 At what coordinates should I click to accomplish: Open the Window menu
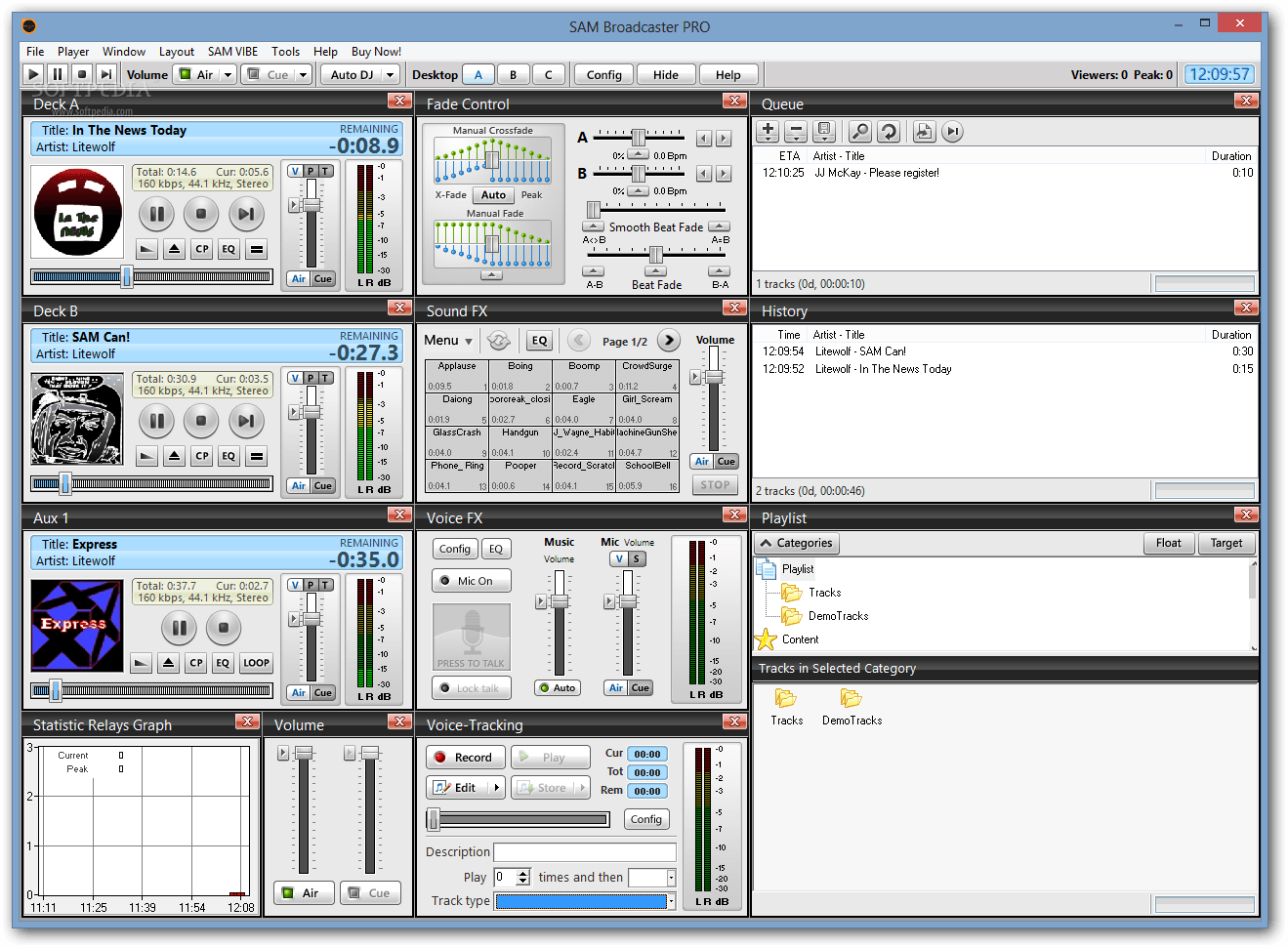tap(124, 52)
